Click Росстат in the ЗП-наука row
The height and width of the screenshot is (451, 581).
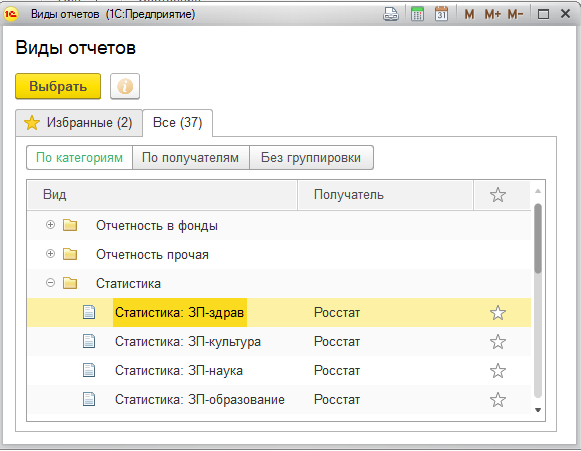[337, 370]
